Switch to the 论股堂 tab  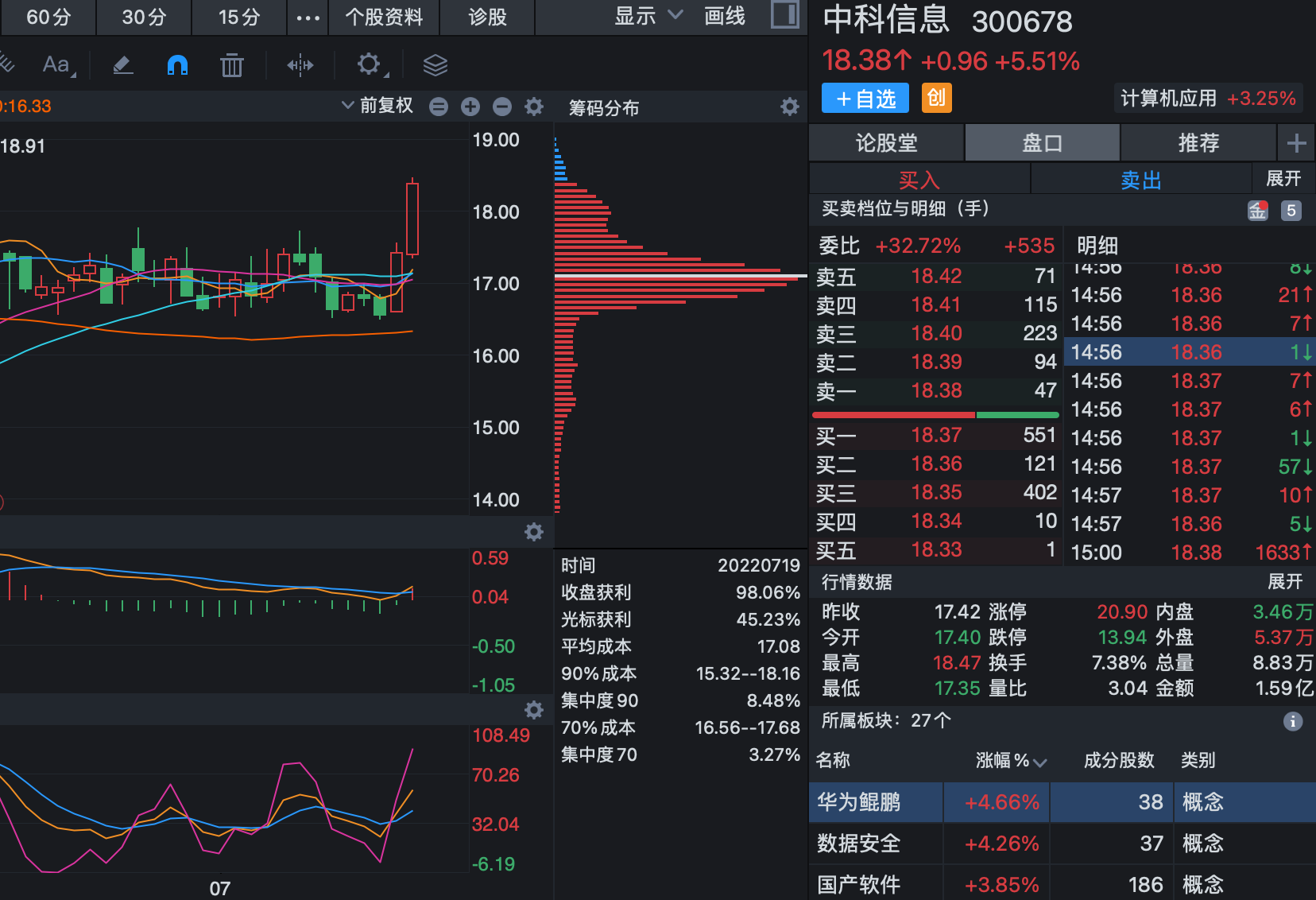[x=885, y=142]
